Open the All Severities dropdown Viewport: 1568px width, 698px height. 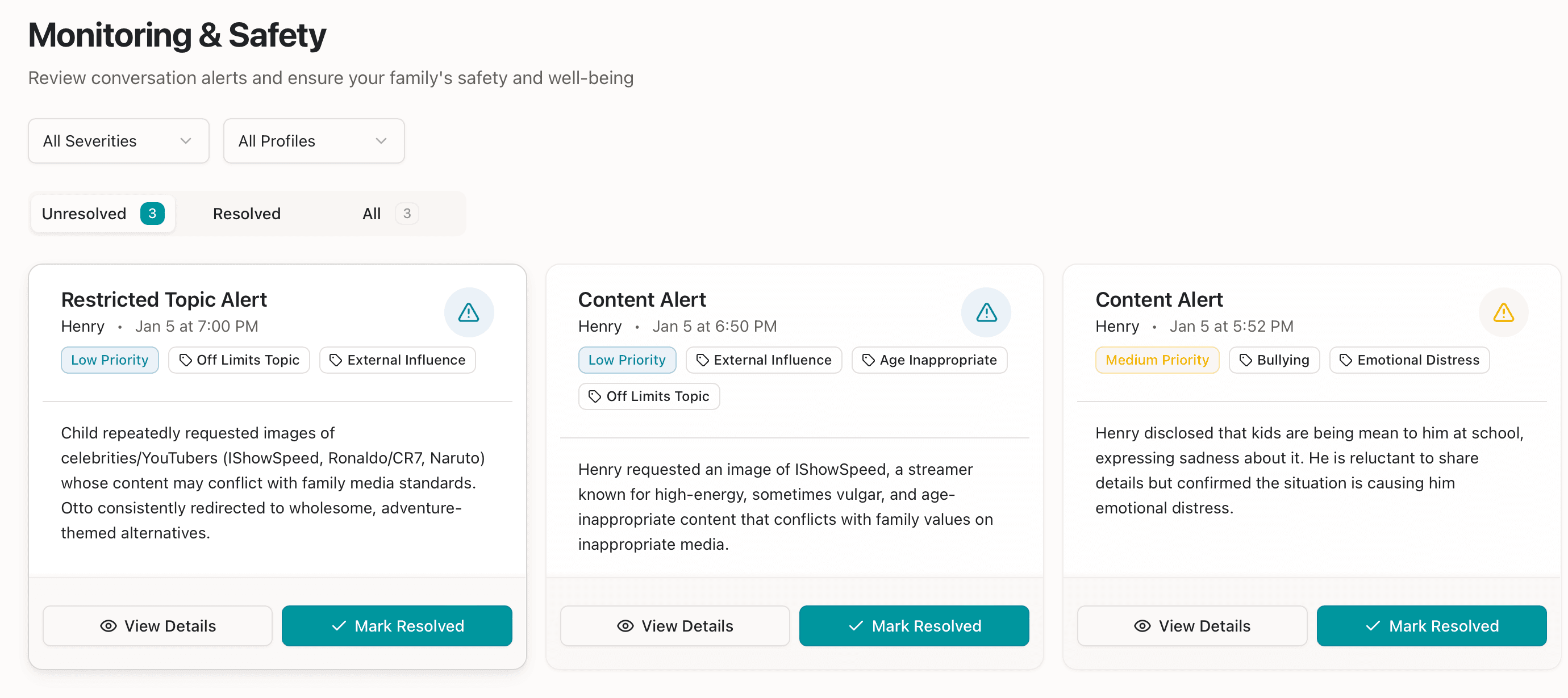[x=118, y=141]
